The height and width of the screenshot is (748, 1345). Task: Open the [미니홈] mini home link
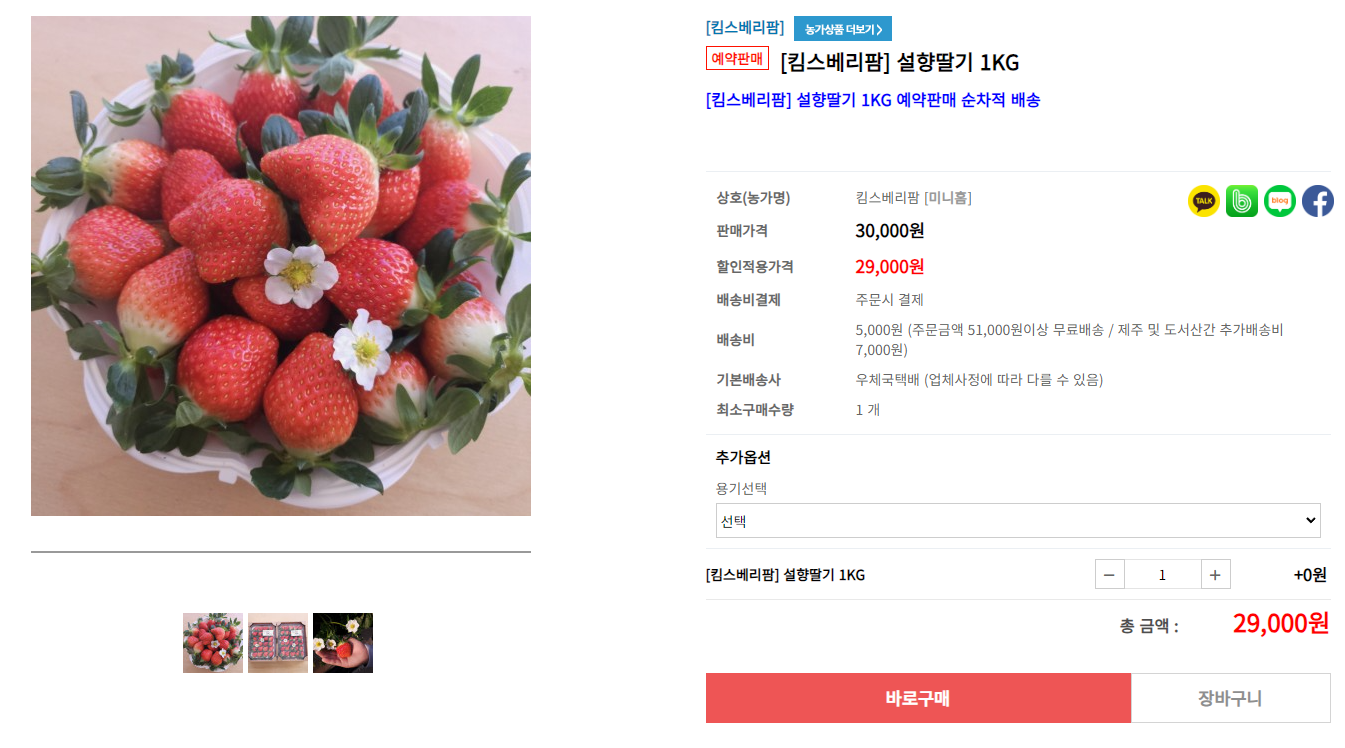click(947, 198)
